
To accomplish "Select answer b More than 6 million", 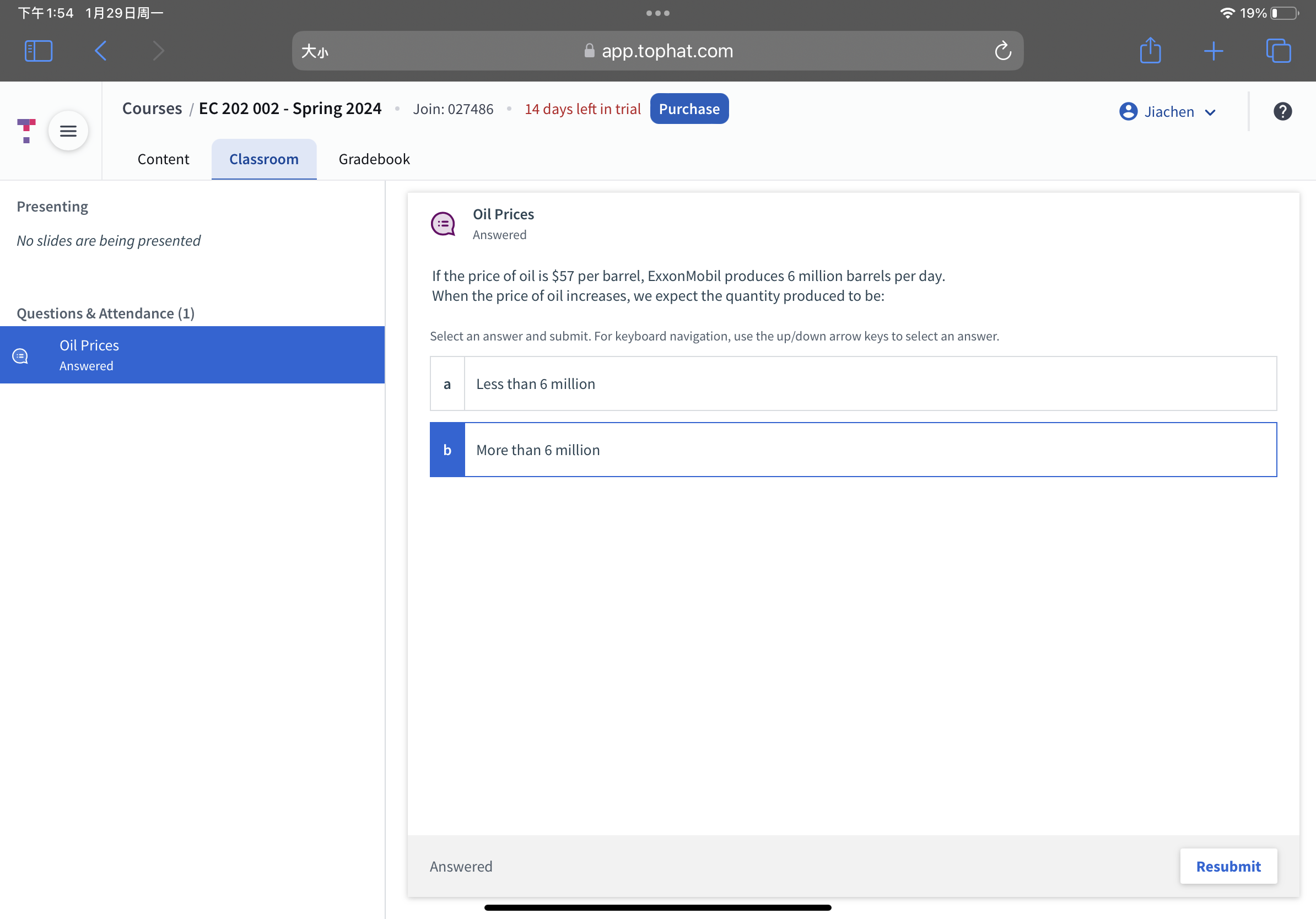I will [x=853, y=450].
